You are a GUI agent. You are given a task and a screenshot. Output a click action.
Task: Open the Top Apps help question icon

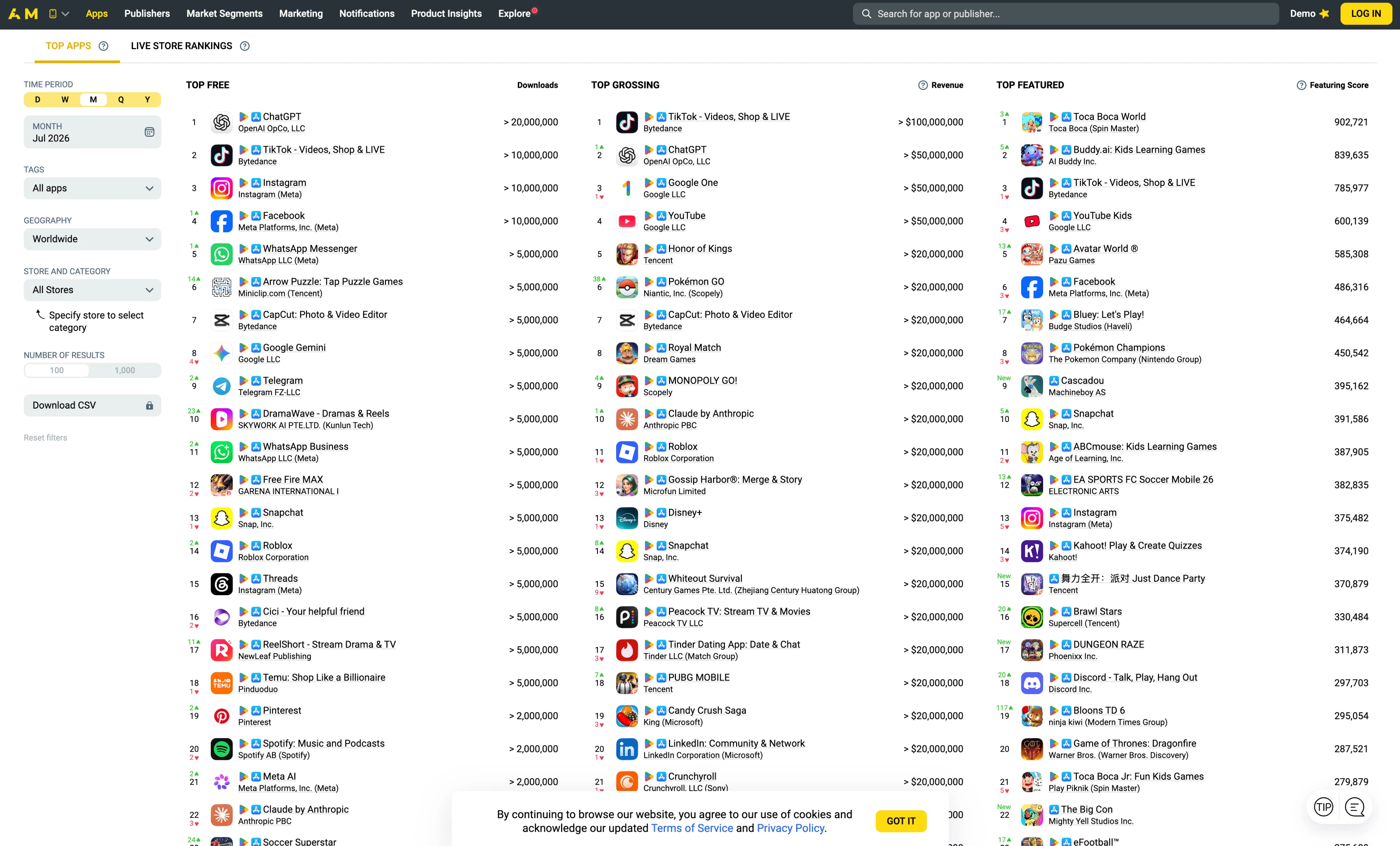point(104,46)
